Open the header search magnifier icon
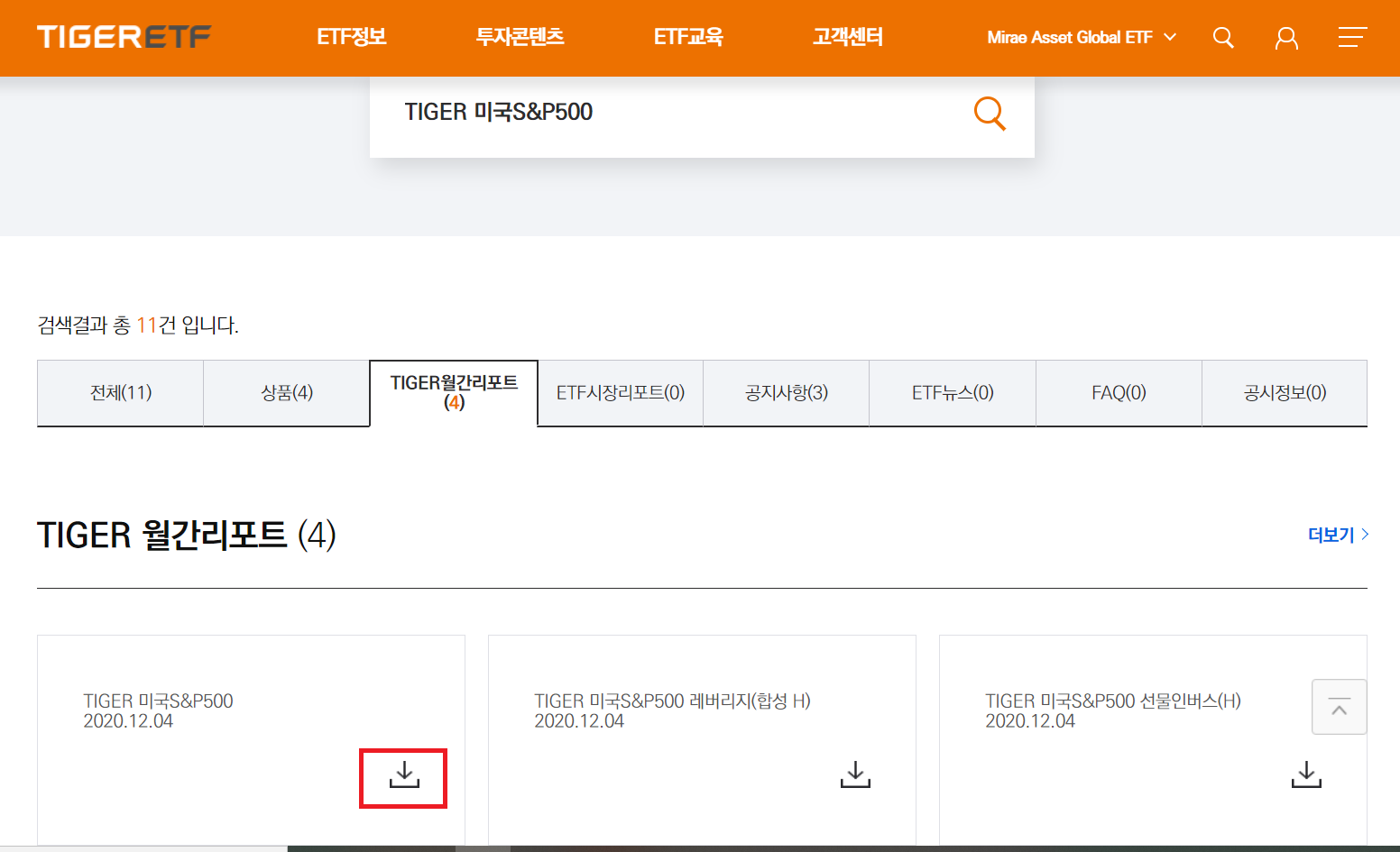1400x852 pixels. coord(1223,37)
